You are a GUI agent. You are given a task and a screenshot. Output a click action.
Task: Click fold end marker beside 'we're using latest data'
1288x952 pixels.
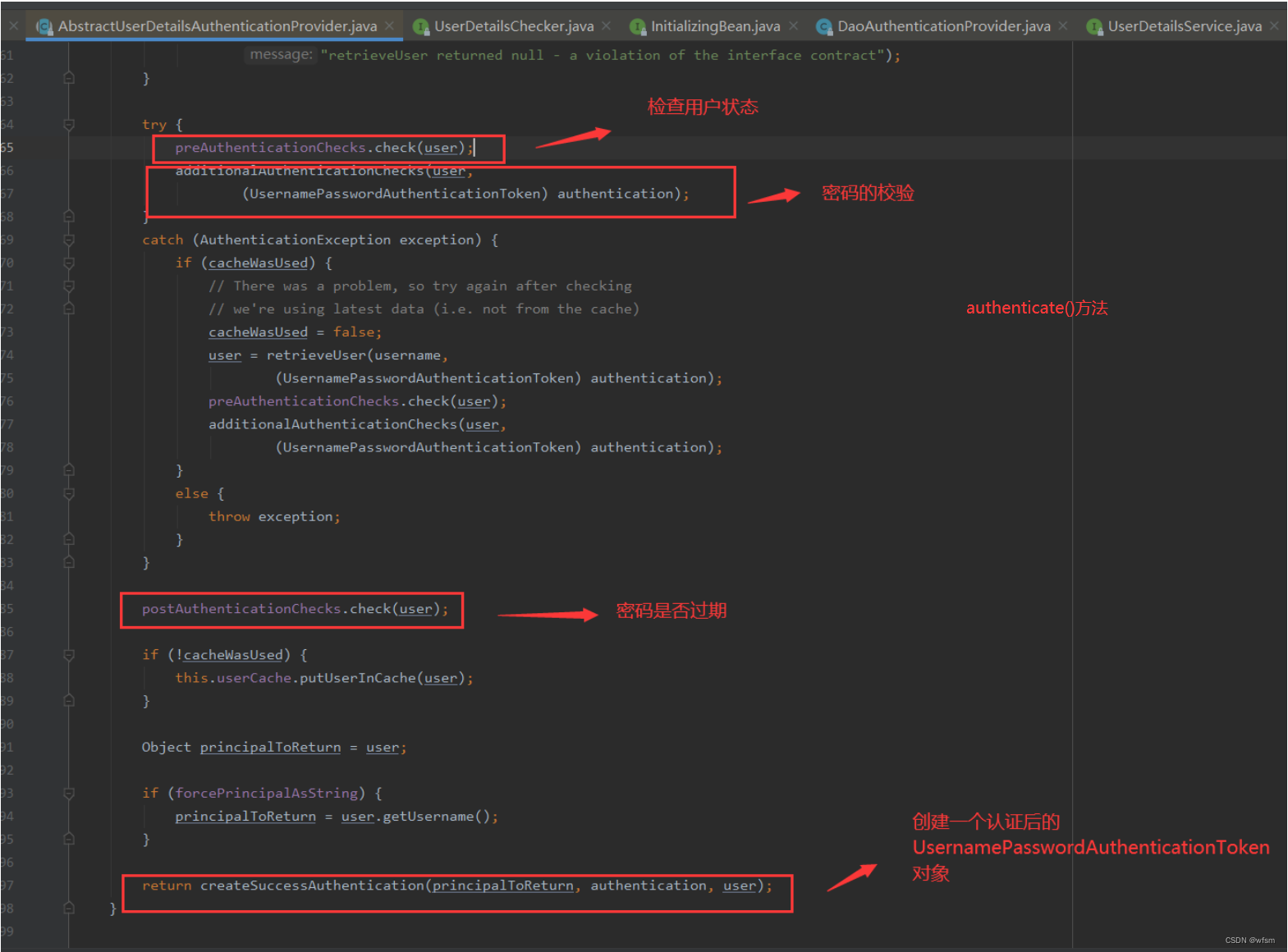[69, 309]
